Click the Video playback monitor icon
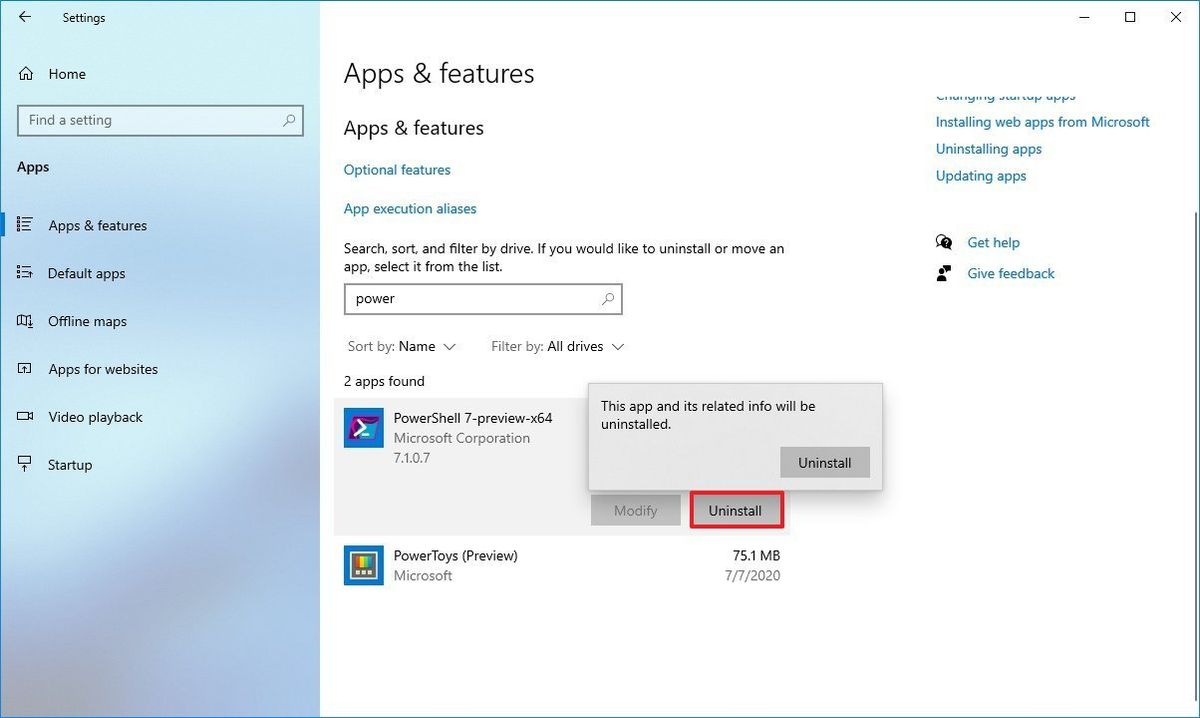 (26, 417)
